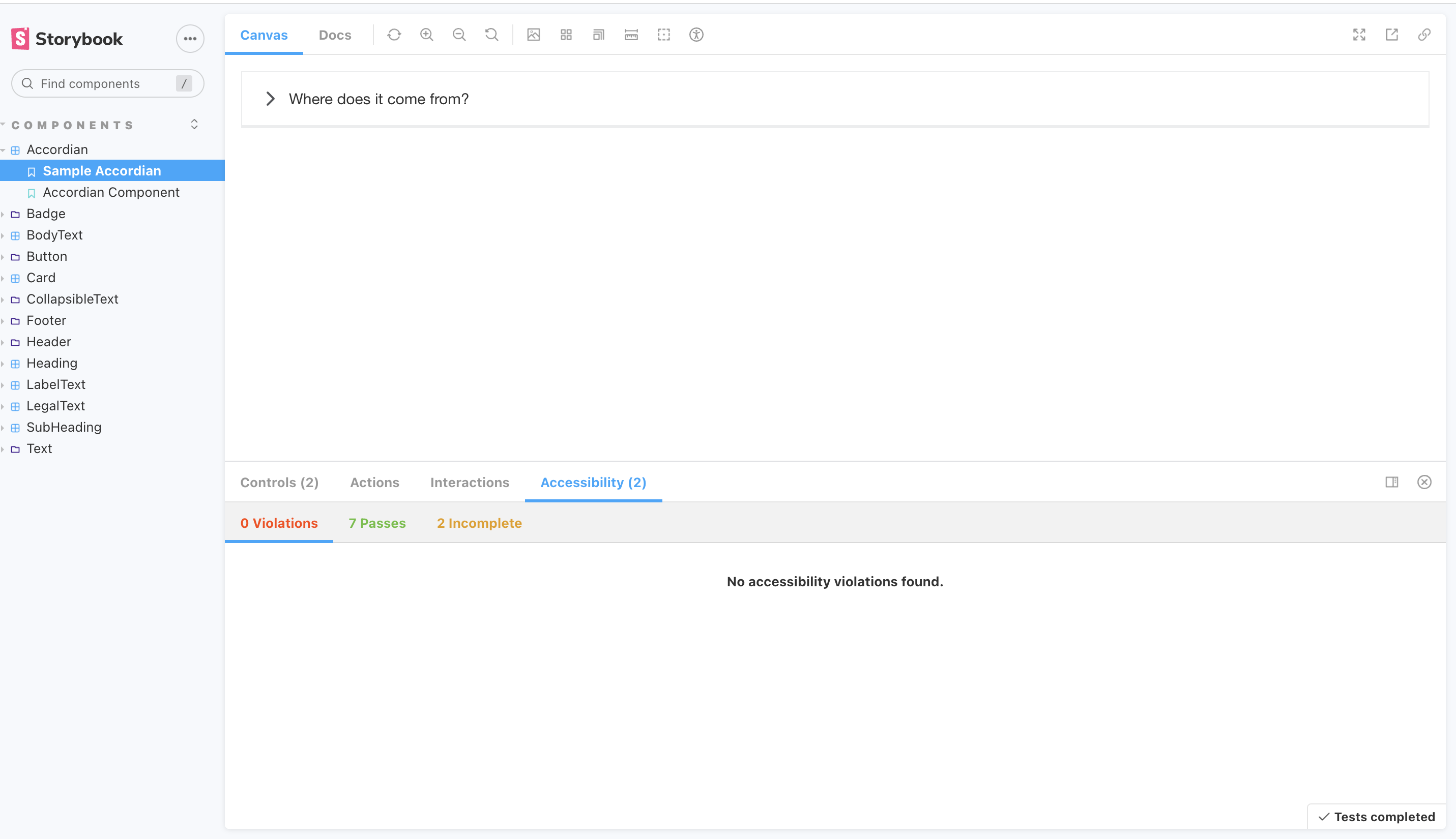Open the Actions tab
The width and height of the screenshot is (1456, 839).
374,483
